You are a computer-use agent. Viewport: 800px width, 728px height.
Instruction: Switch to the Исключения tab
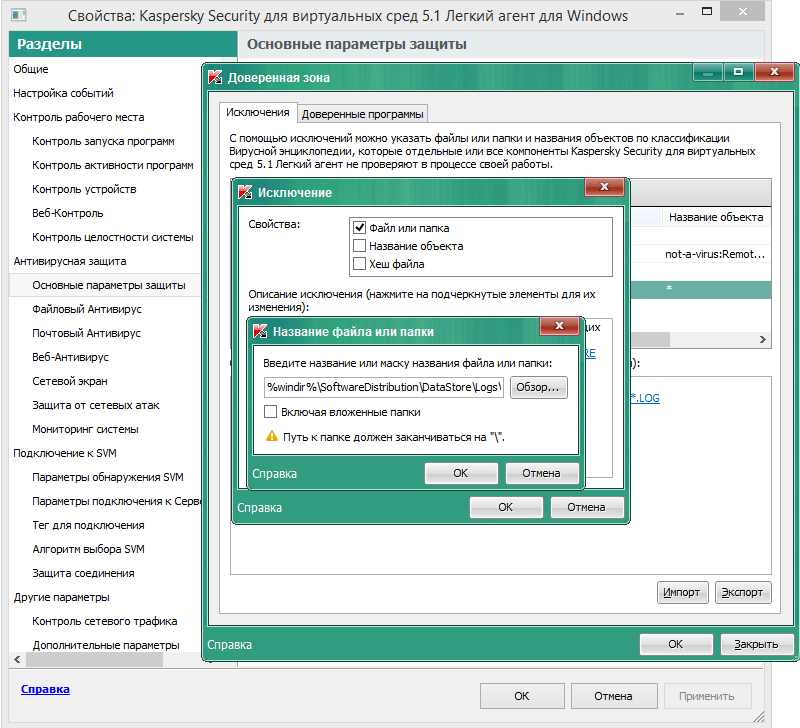(258, 112)
